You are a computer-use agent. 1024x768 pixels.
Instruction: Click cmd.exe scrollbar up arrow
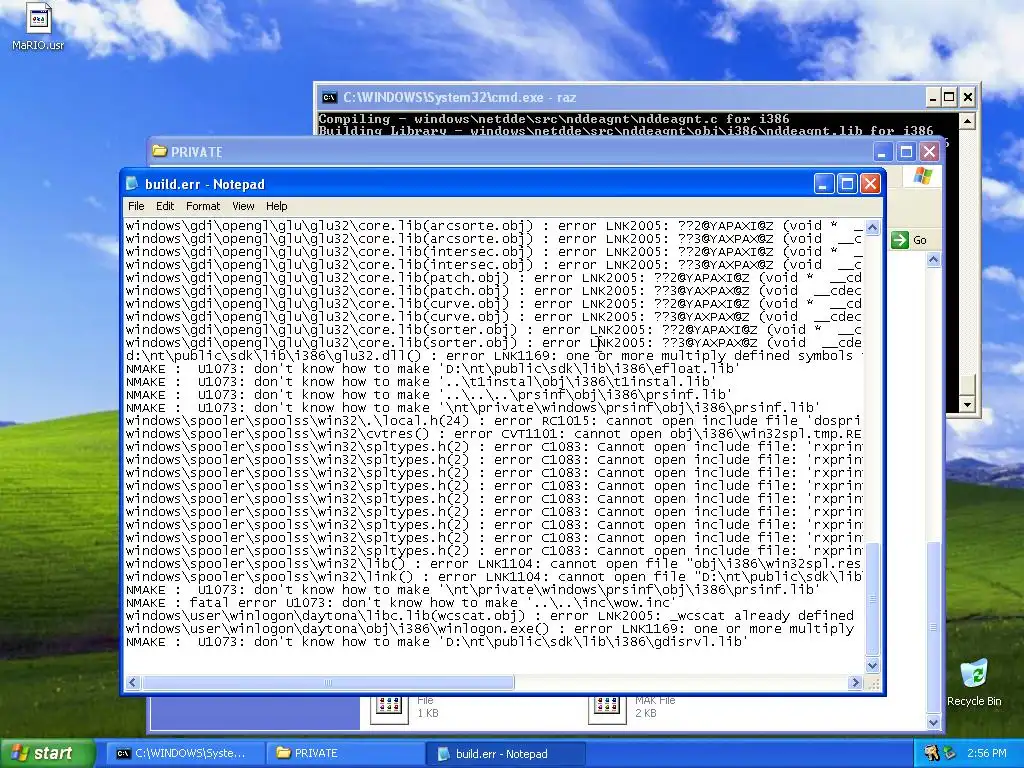pos(968,121)
